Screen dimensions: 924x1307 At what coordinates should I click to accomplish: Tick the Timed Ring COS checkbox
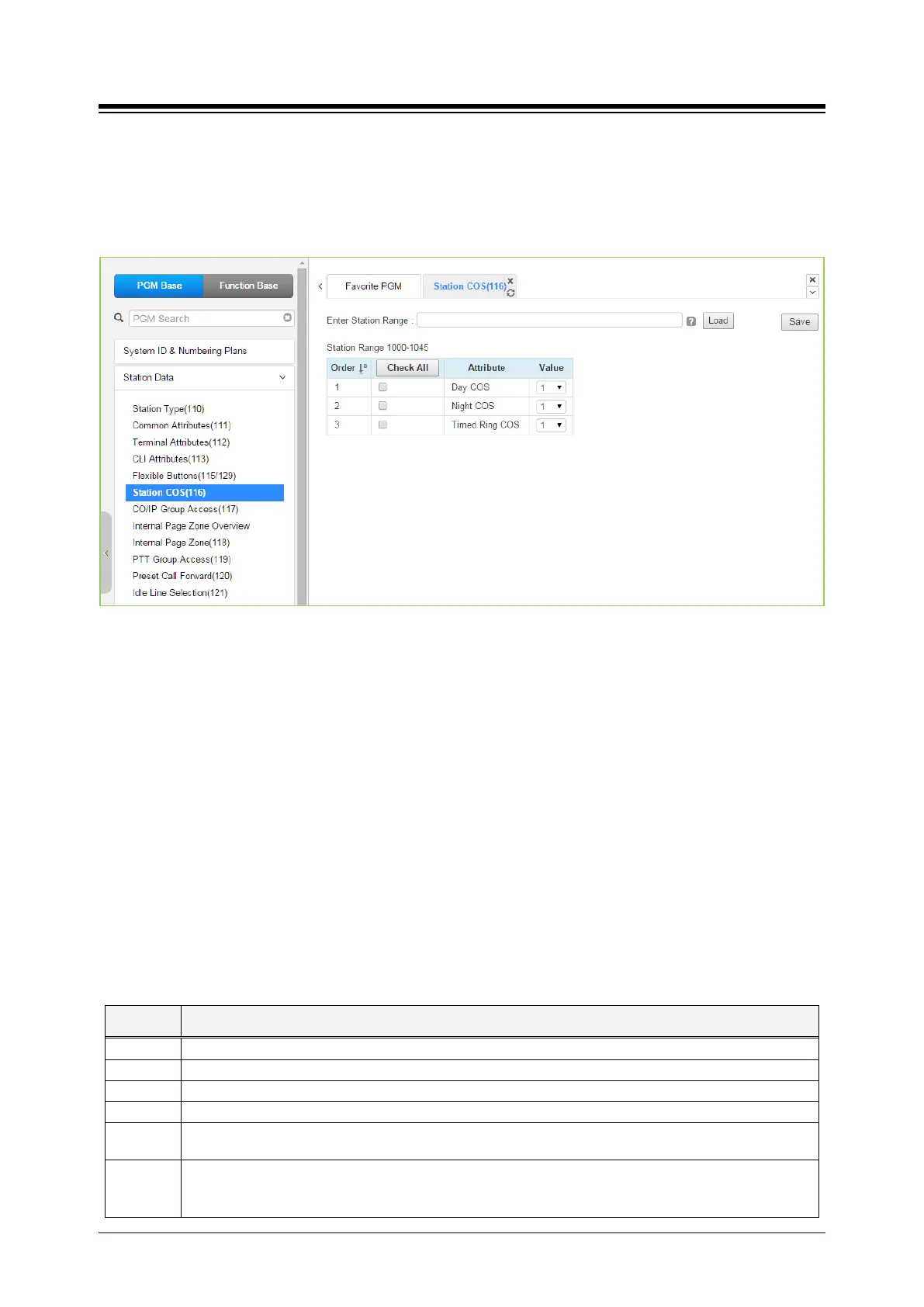coord(382,425)
